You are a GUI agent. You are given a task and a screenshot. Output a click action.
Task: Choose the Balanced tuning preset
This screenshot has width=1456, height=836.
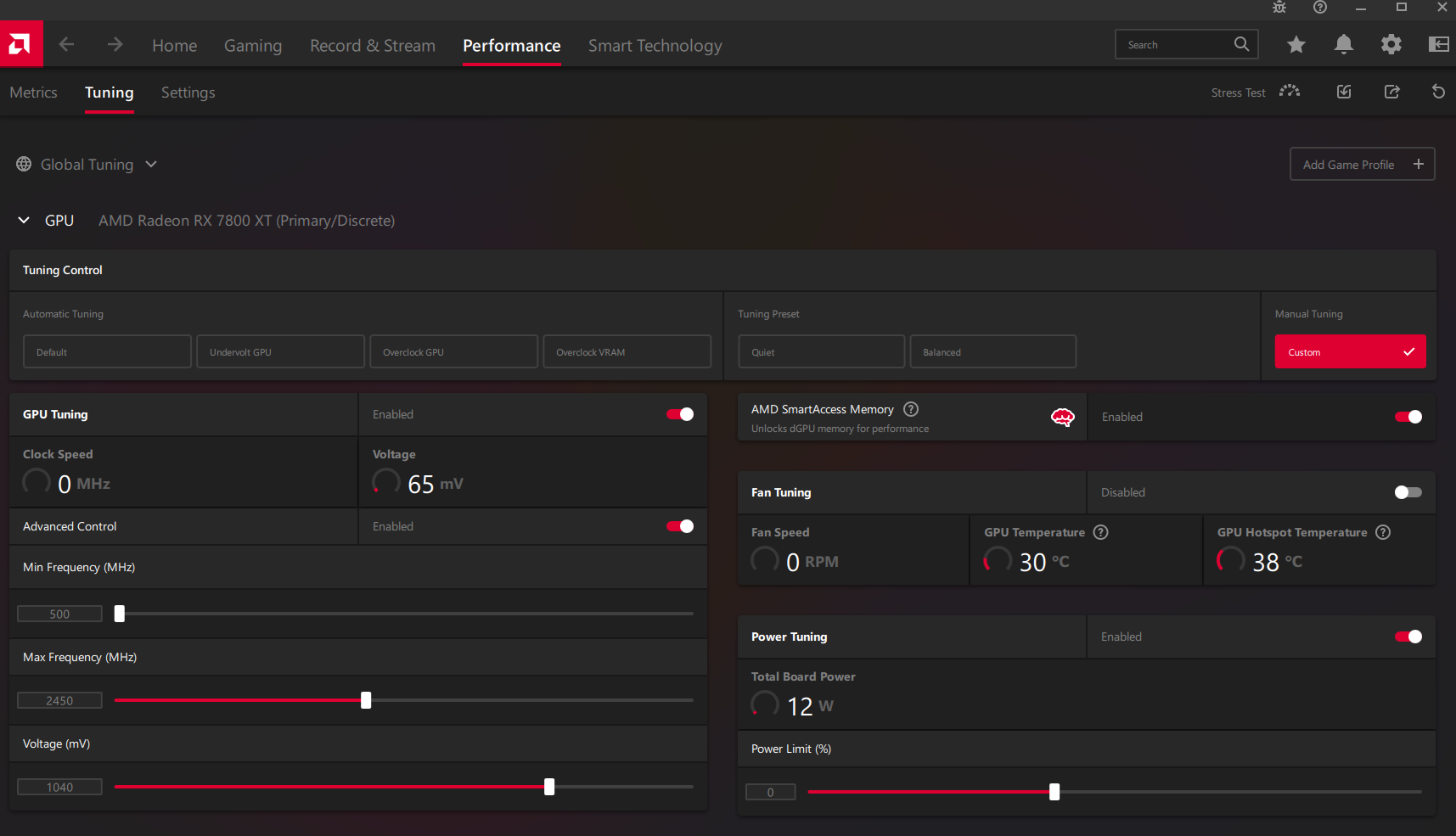pyautogui.click(x=993, y=351)
